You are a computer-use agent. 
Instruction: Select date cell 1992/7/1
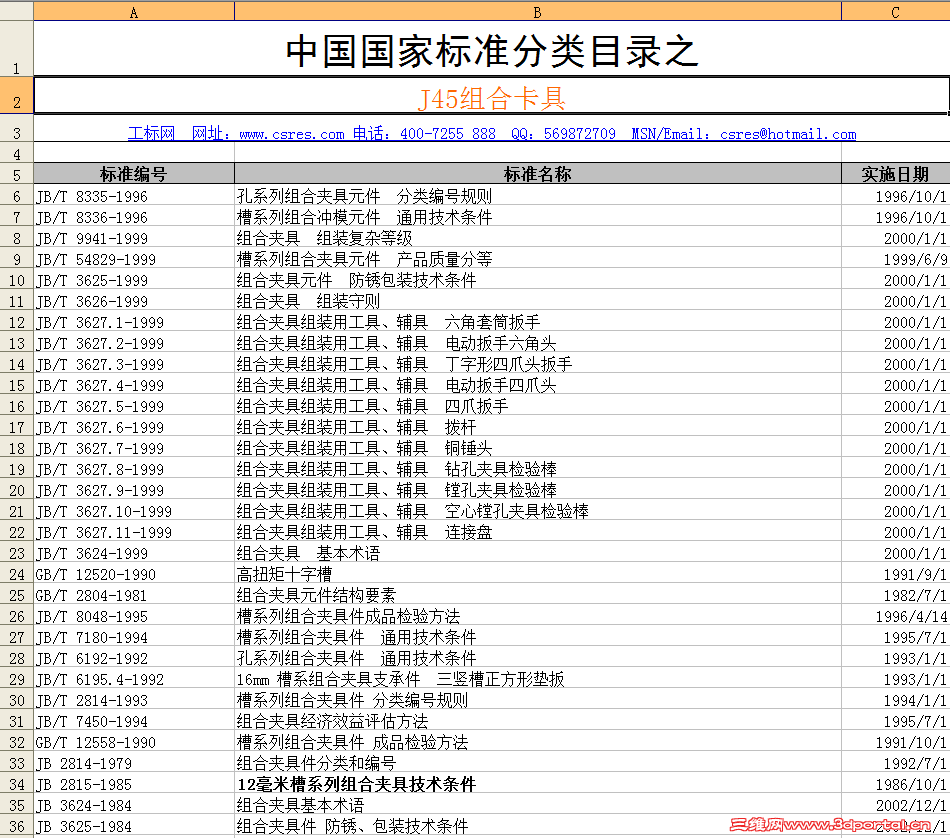click(x=895, y=763)
